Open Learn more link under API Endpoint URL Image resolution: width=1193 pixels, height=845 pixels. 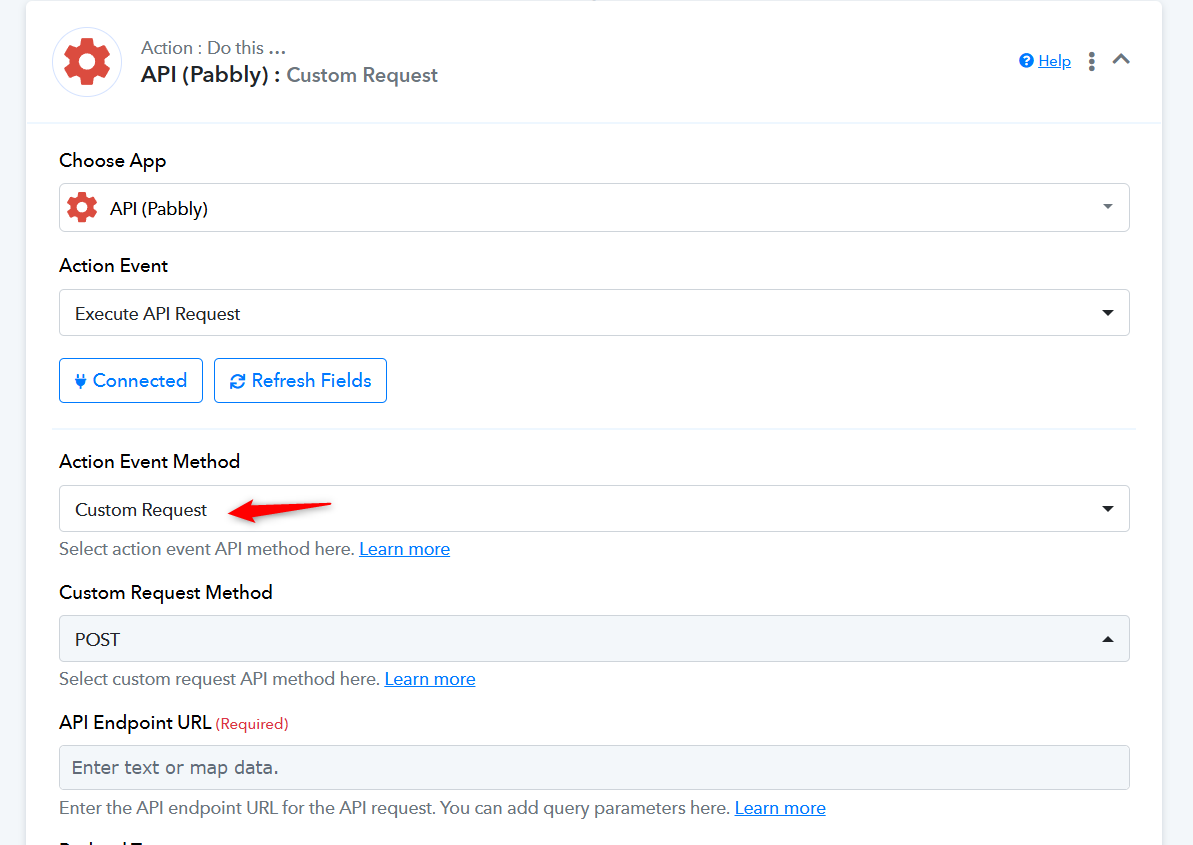pos(780,808)
